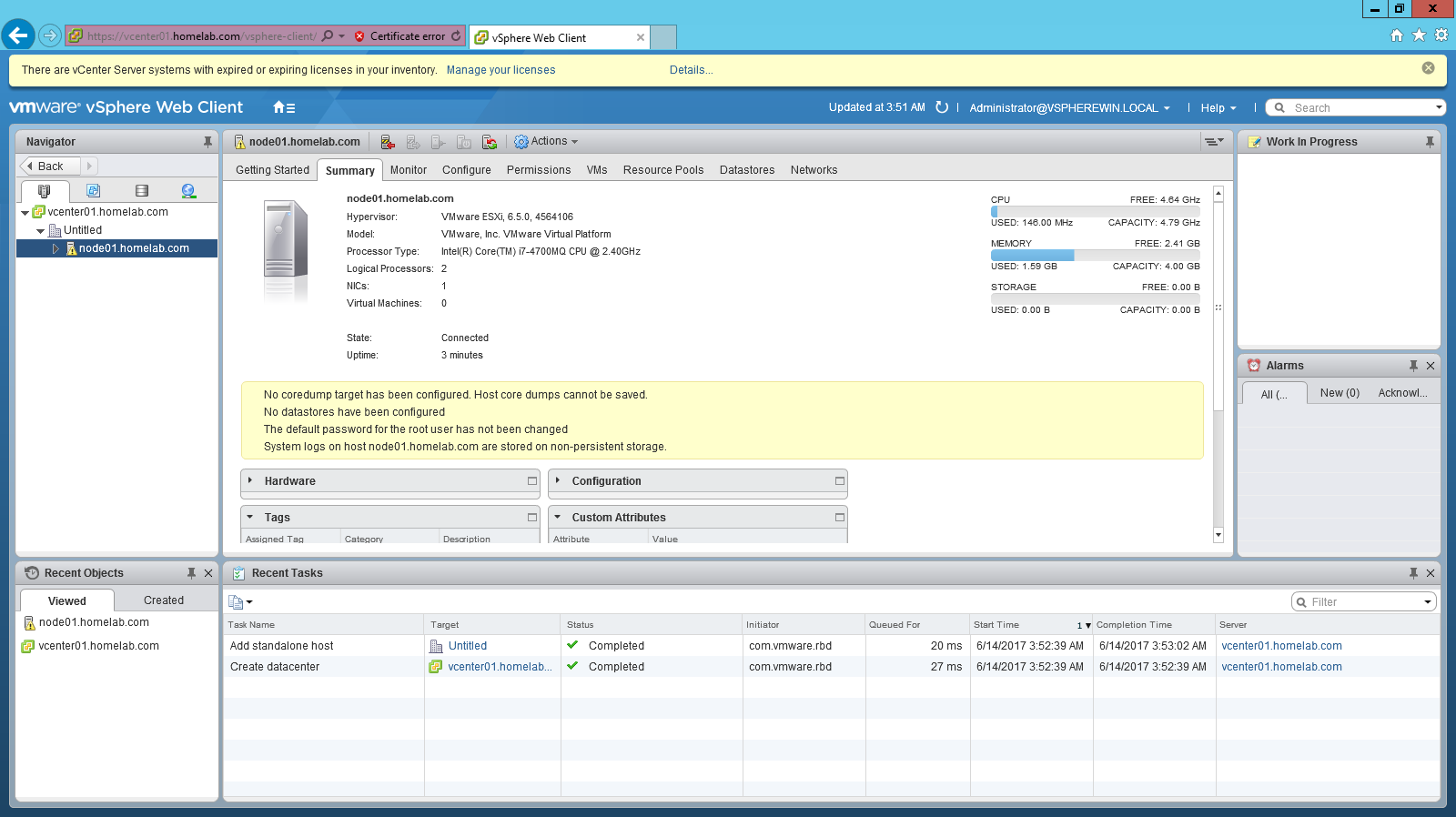
Task: Expand the Configuration portlet section
Action: (558, 480)
